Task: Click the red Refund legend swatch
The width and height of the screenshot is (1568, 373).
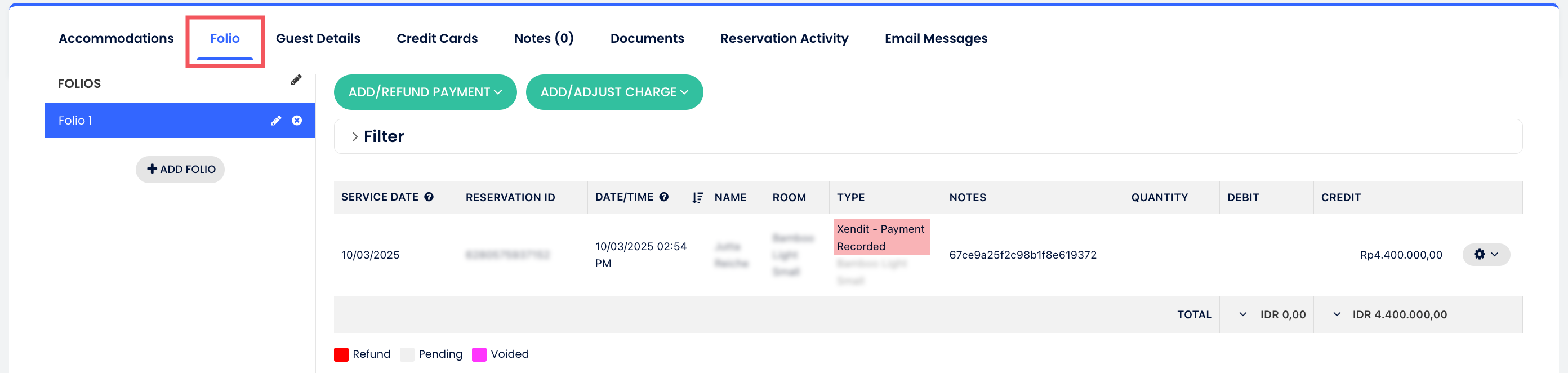Action: click(x=341, y=354)
